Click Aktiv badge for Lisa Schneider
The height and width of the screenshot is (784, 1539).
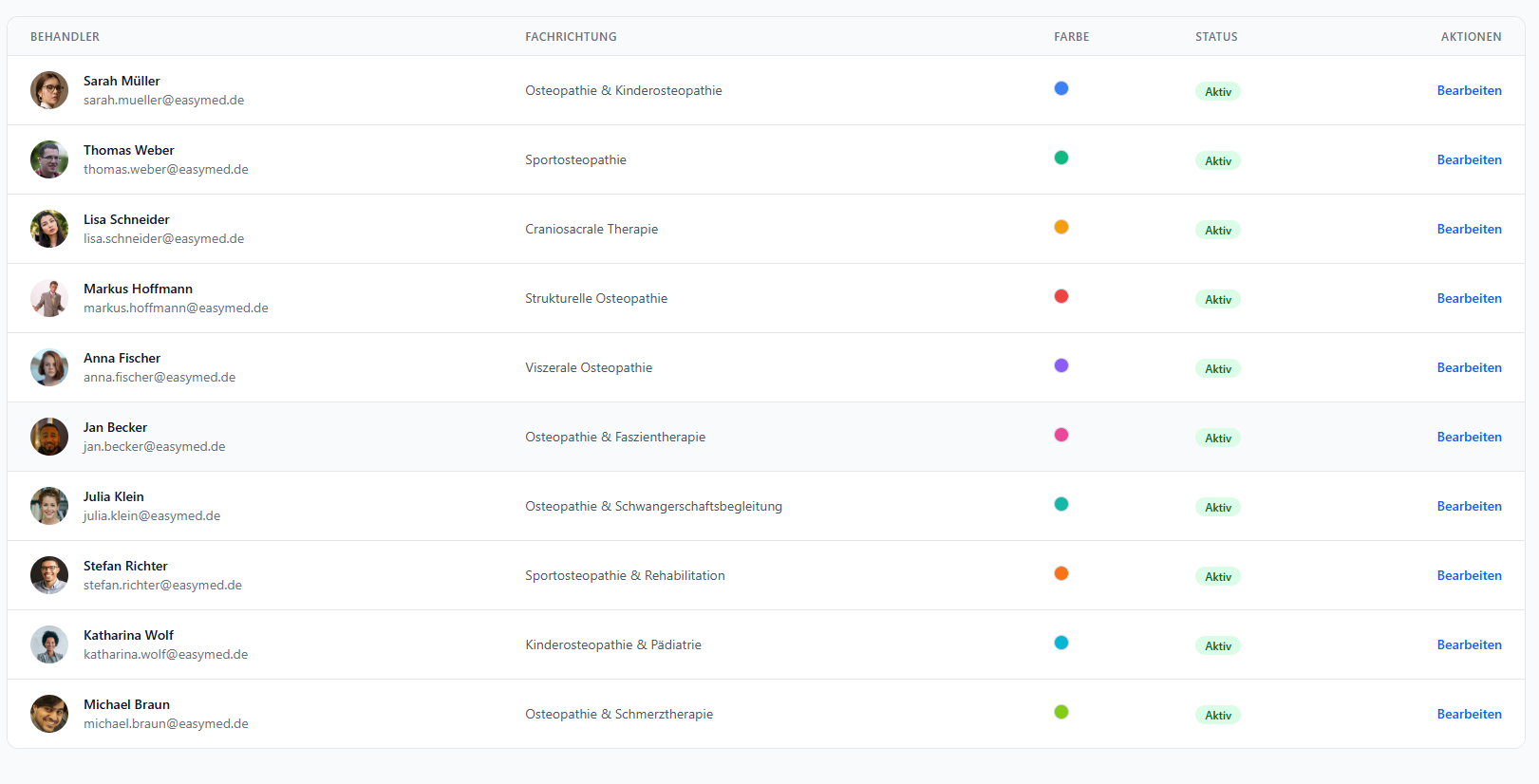(x=1218, y=230)
